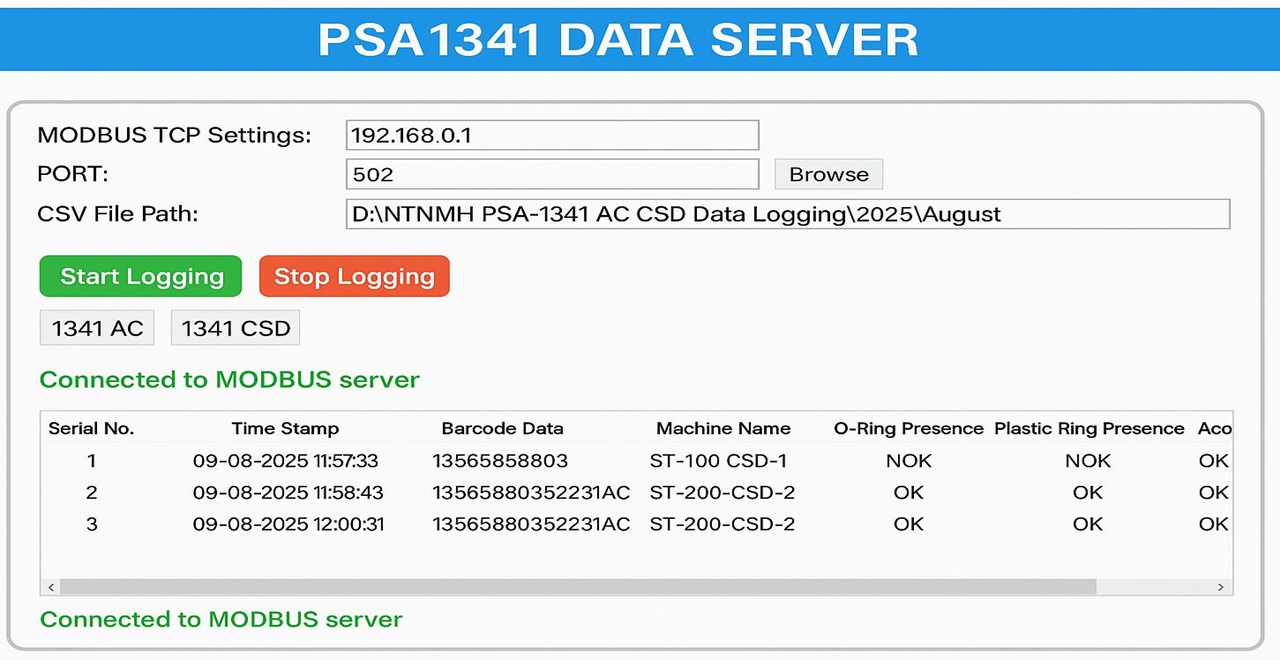Click the O-Ring Presence column header
The width and height of the screenshot is (1280, 660).
tap(908, 428)
